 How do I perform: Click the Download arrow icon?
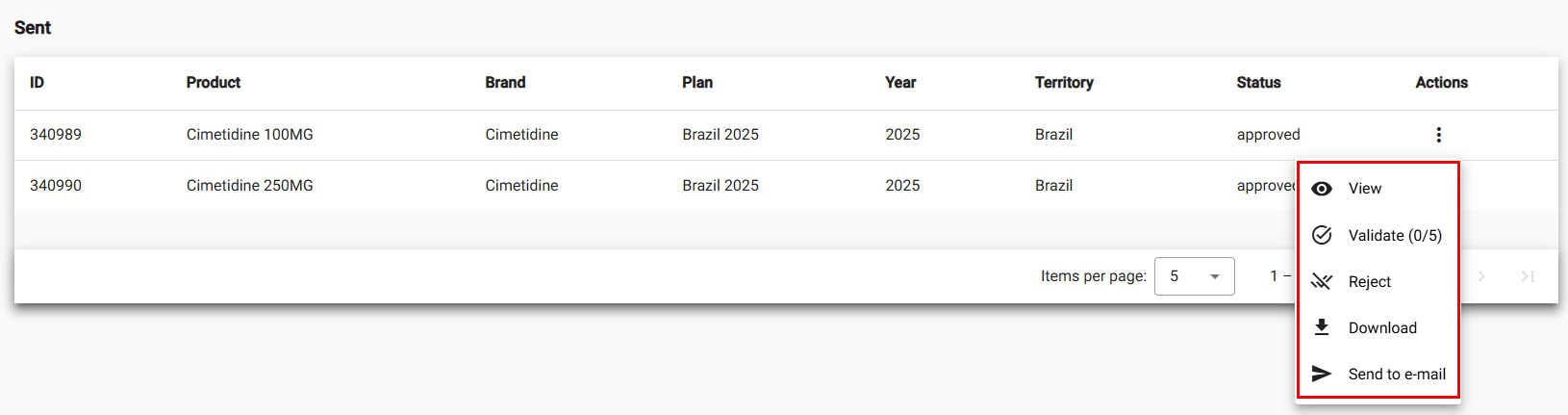click(1322, 327)
